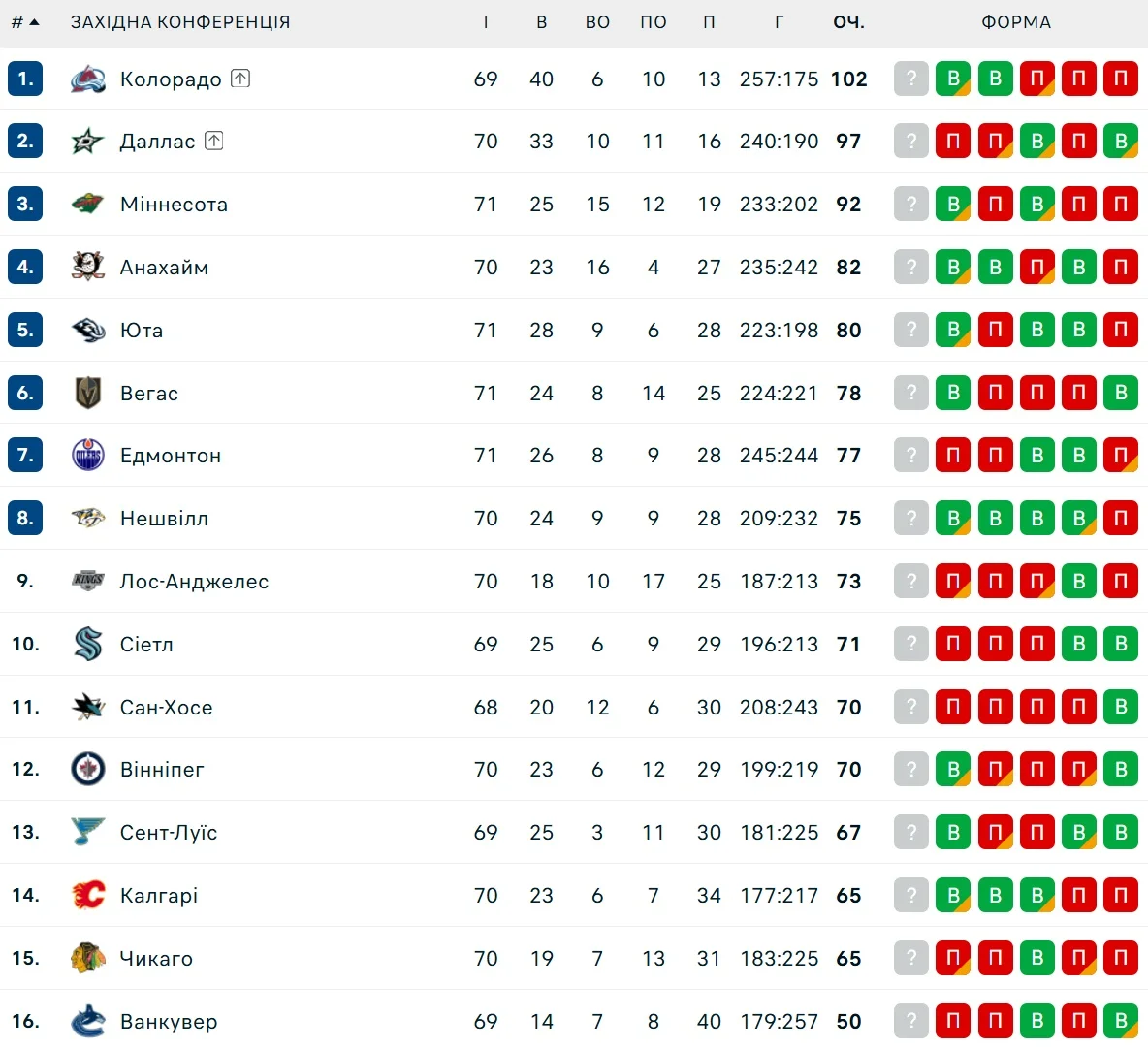Image resolution: width=1148 pixels, height=1047 pixels.
Task: Click the Anaheim Ducks team logo
Action: pos(88,267)
